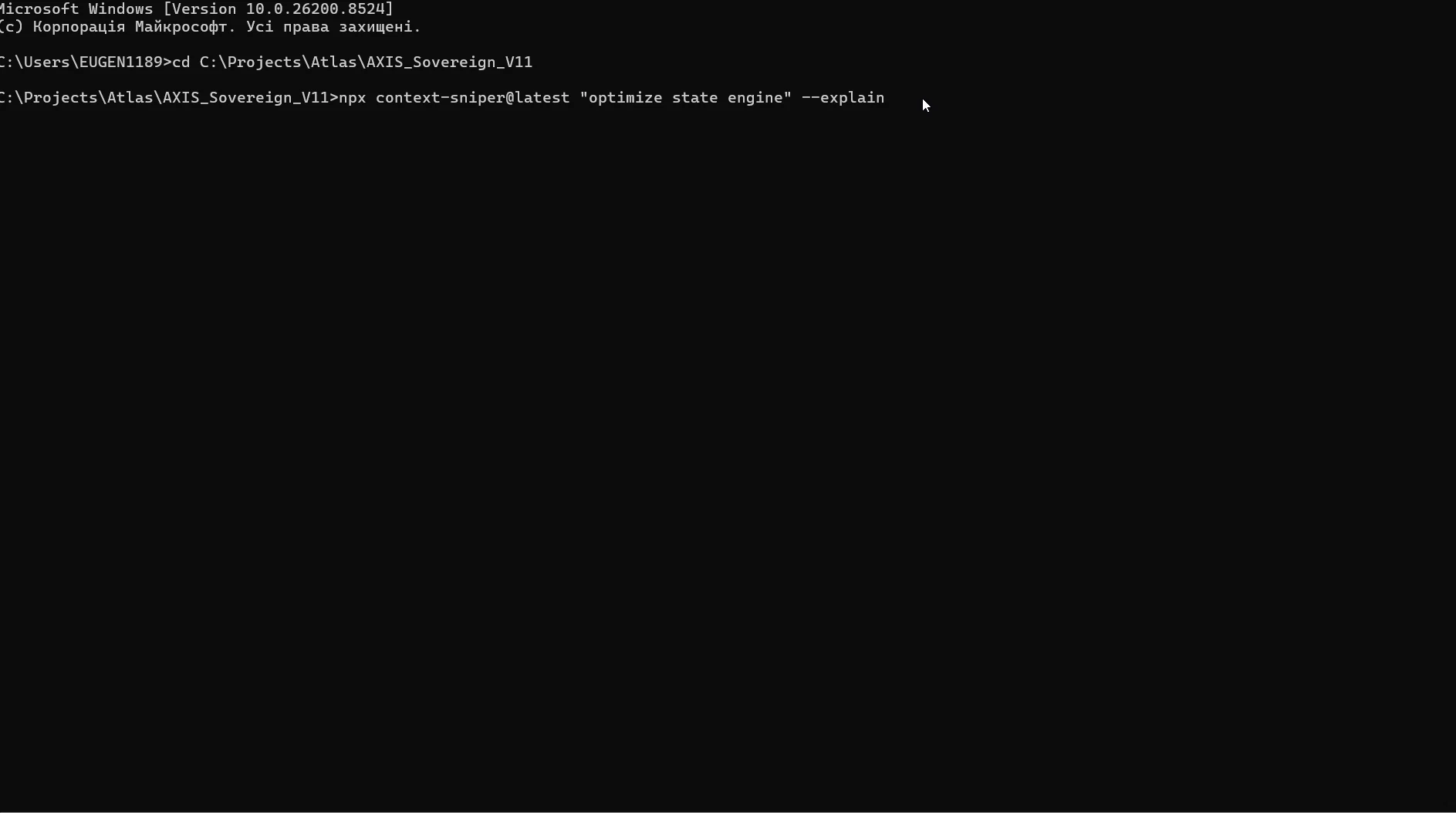
Task: Click the word "optimize" in the quoted argument
Action: pos(626,98)
